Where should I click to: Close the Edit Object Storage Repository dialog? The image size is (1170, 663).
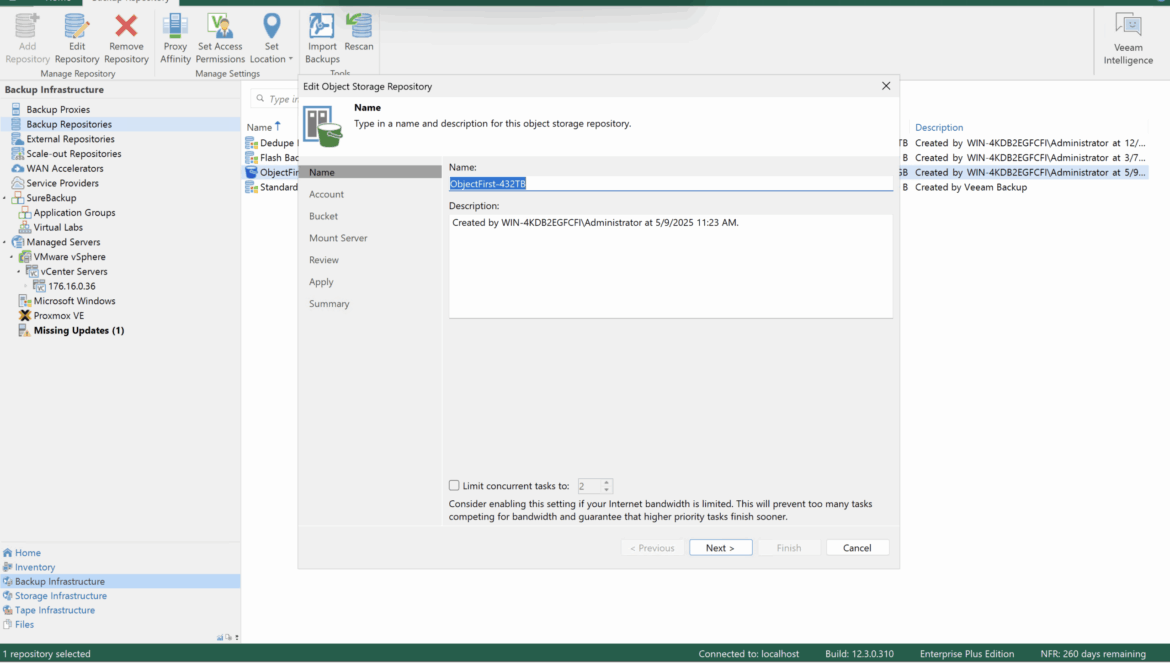point(886,86)
